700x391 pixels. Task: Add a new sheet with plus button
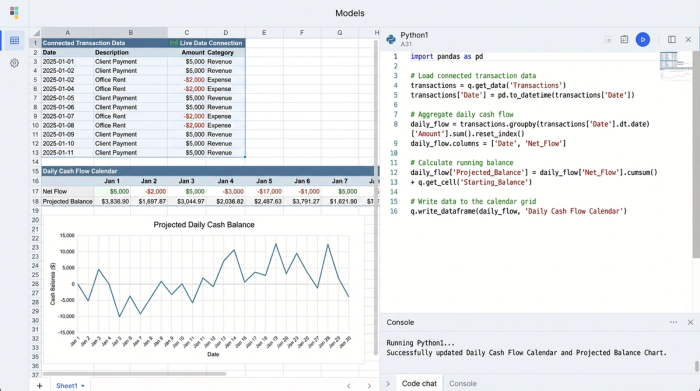tap(39, 385)
